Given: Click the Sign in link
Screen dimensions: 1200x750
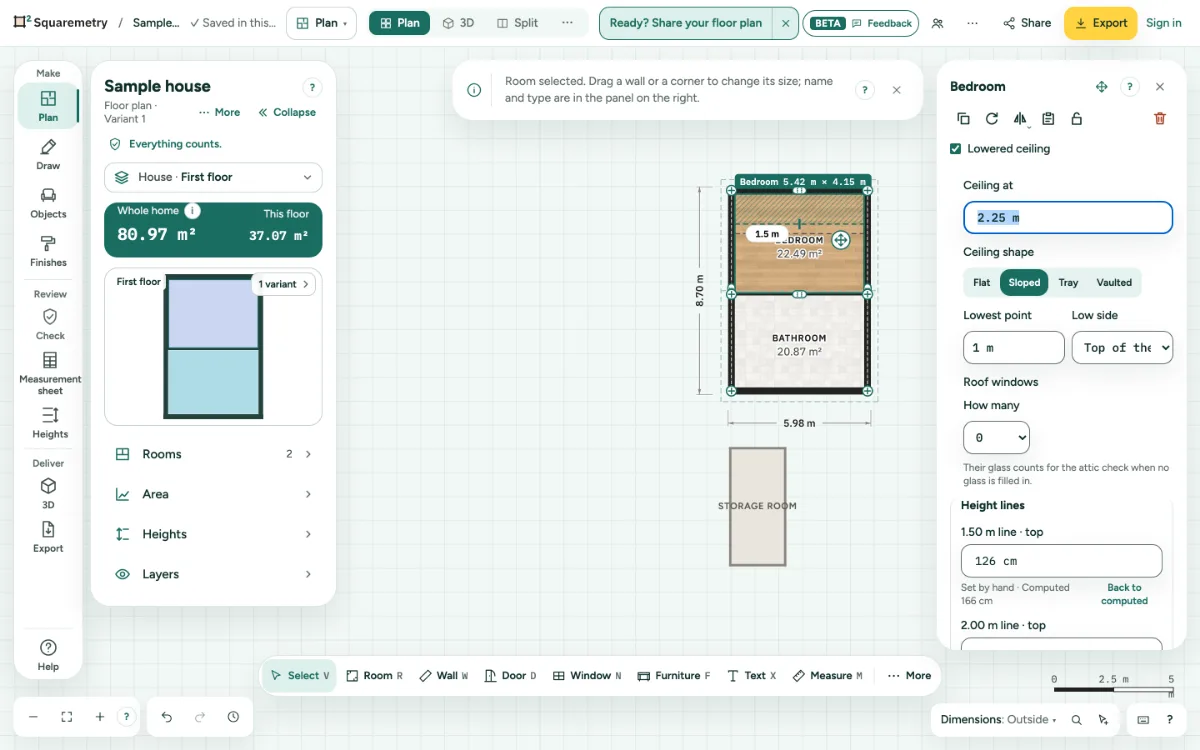Looking at the screenshot, I should click(1163, 23).
